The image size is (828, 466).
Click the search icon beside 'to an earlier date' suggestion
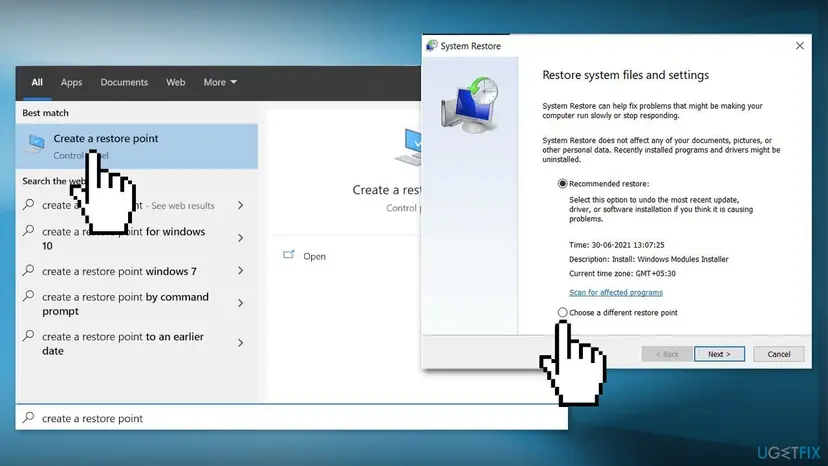coord(29,335)
